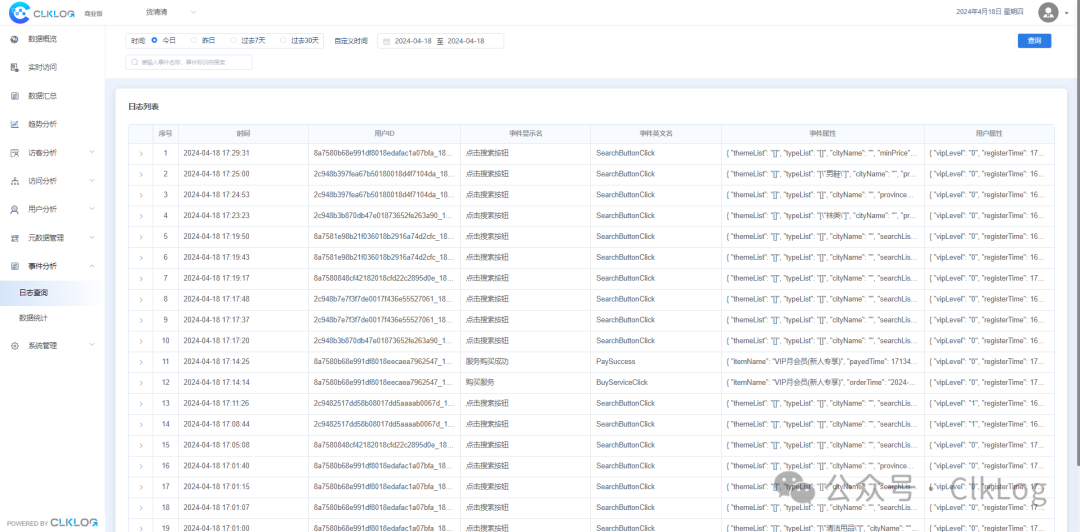Expand log row 5 details
1080x532 pixels.
click(141, 237)
